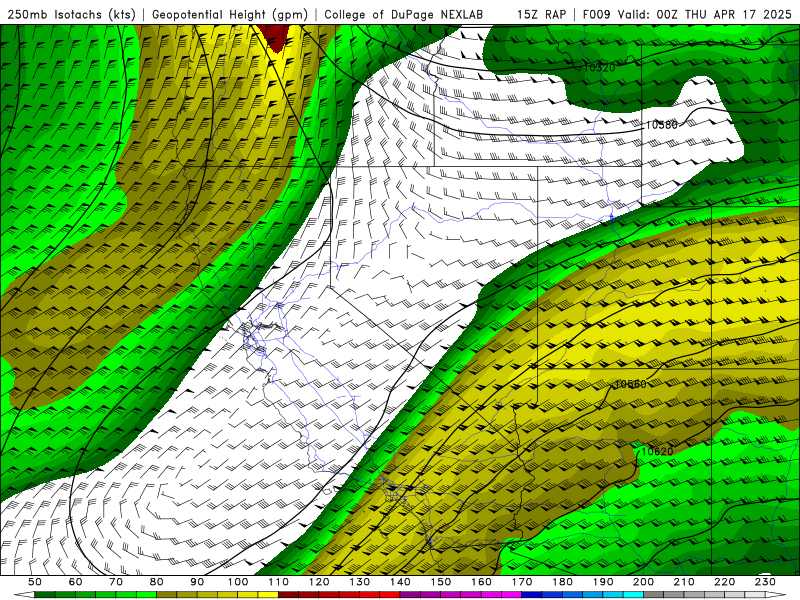Click the 170 value on the color scale
Screen dimensions: 800x600
(x=522, y=582)
